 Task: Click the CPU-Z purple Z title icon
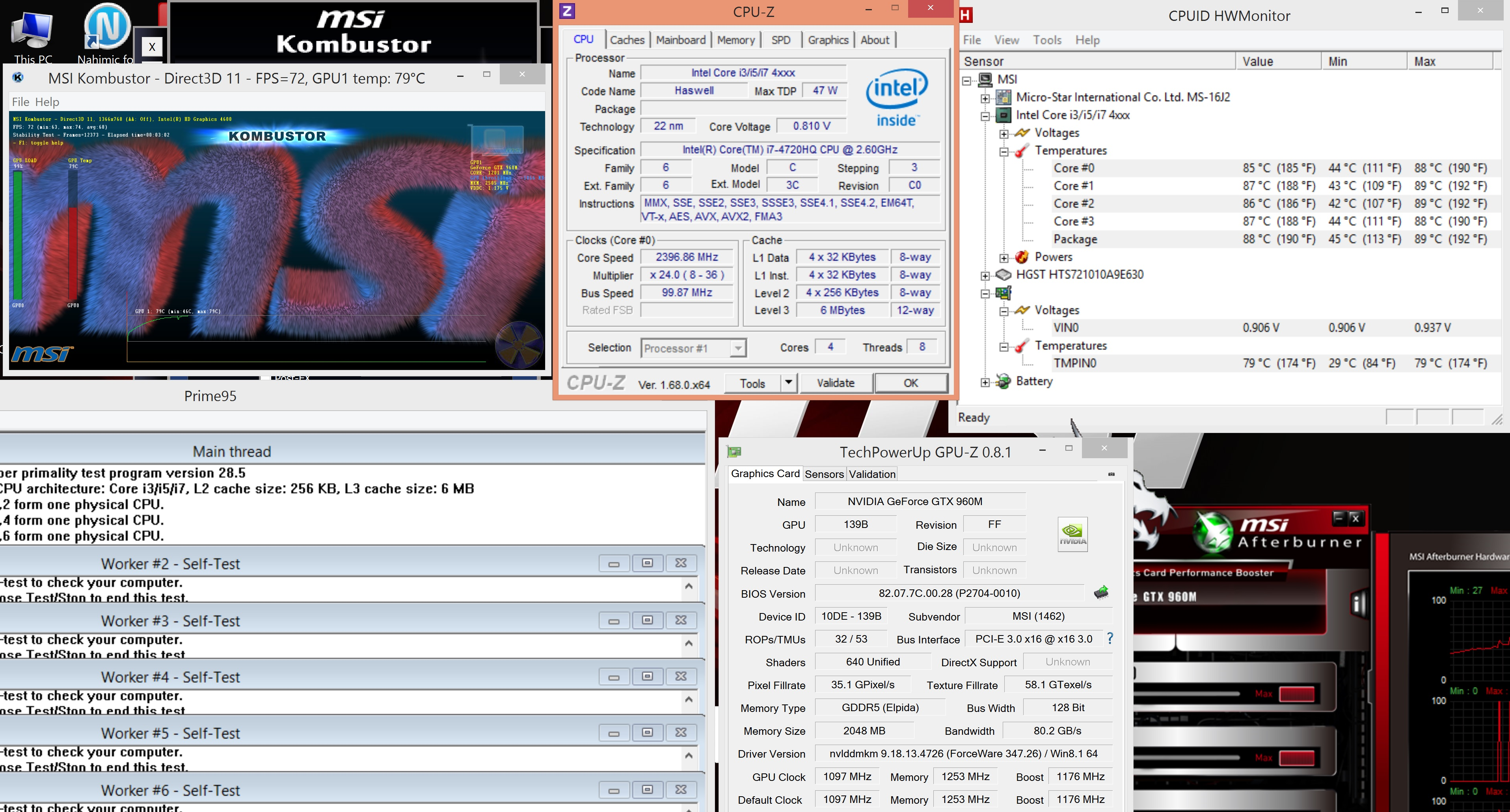click(x=567, y=11)
